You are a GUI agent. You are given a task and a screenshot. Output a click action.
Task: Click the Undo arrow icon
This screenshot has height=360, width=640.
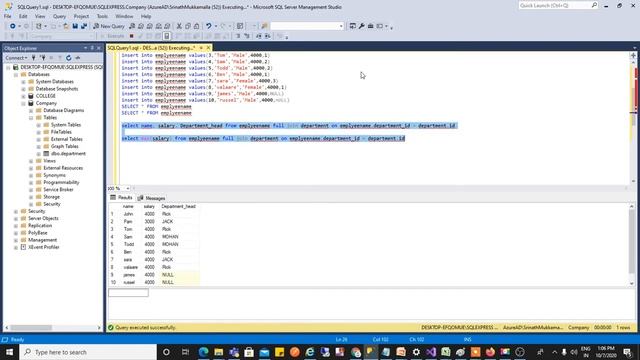[x=209, y=26]
